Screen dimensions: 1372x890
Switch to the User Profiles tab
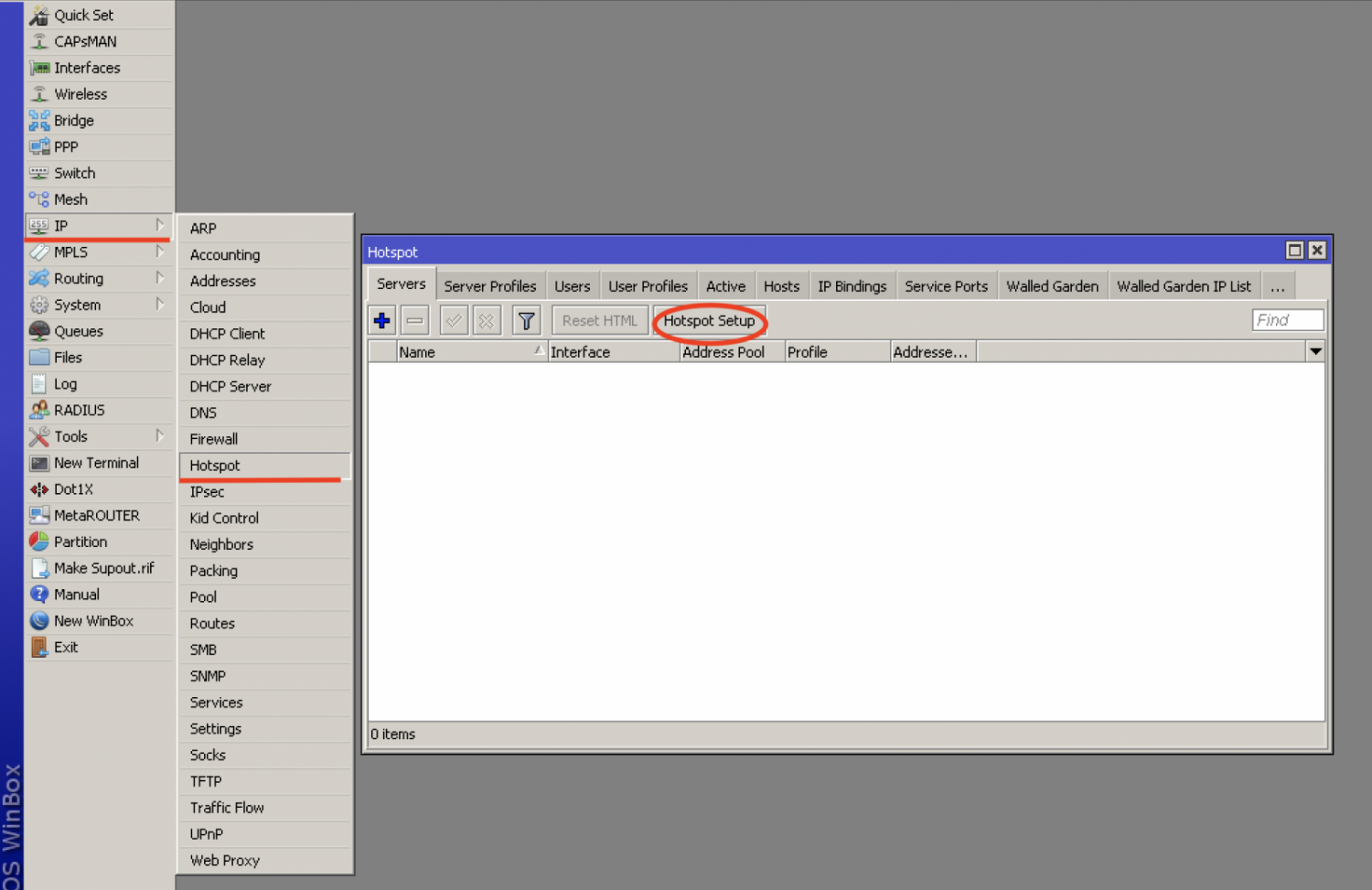[648, 285]
